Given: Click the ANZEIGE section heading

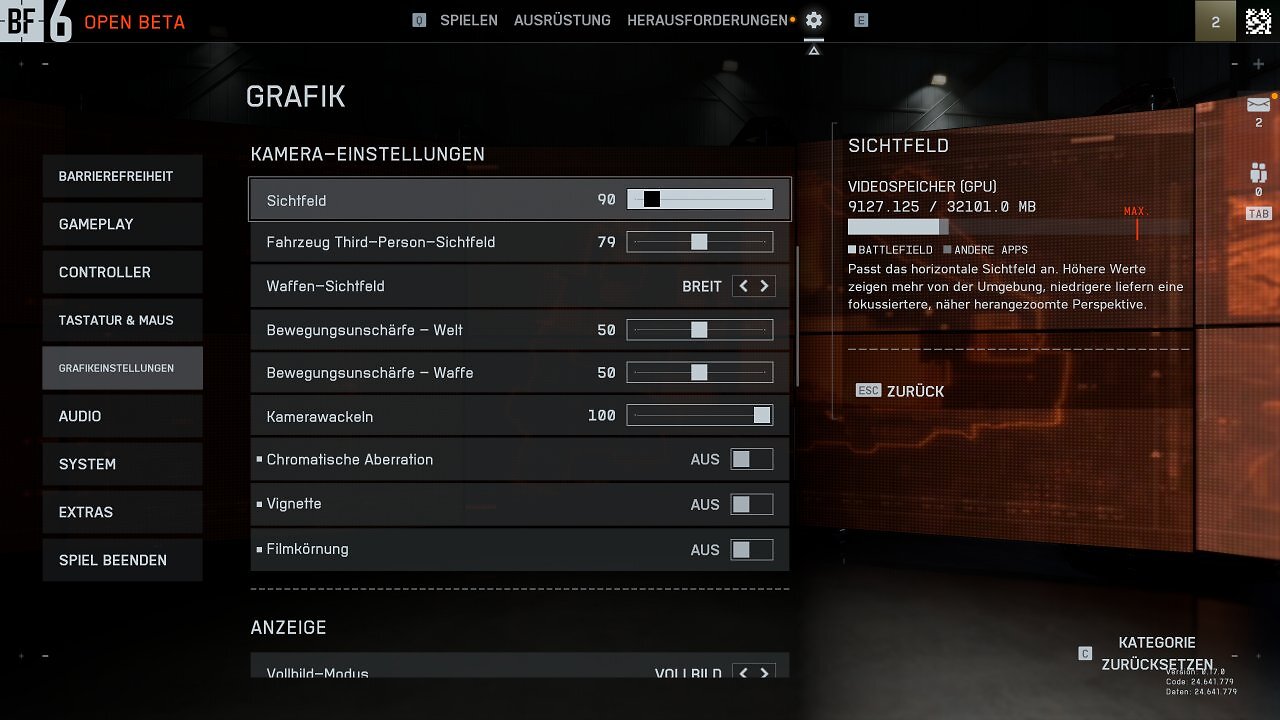Looking at the screenshot, I should pyautogui.click(x=288, y=627).
